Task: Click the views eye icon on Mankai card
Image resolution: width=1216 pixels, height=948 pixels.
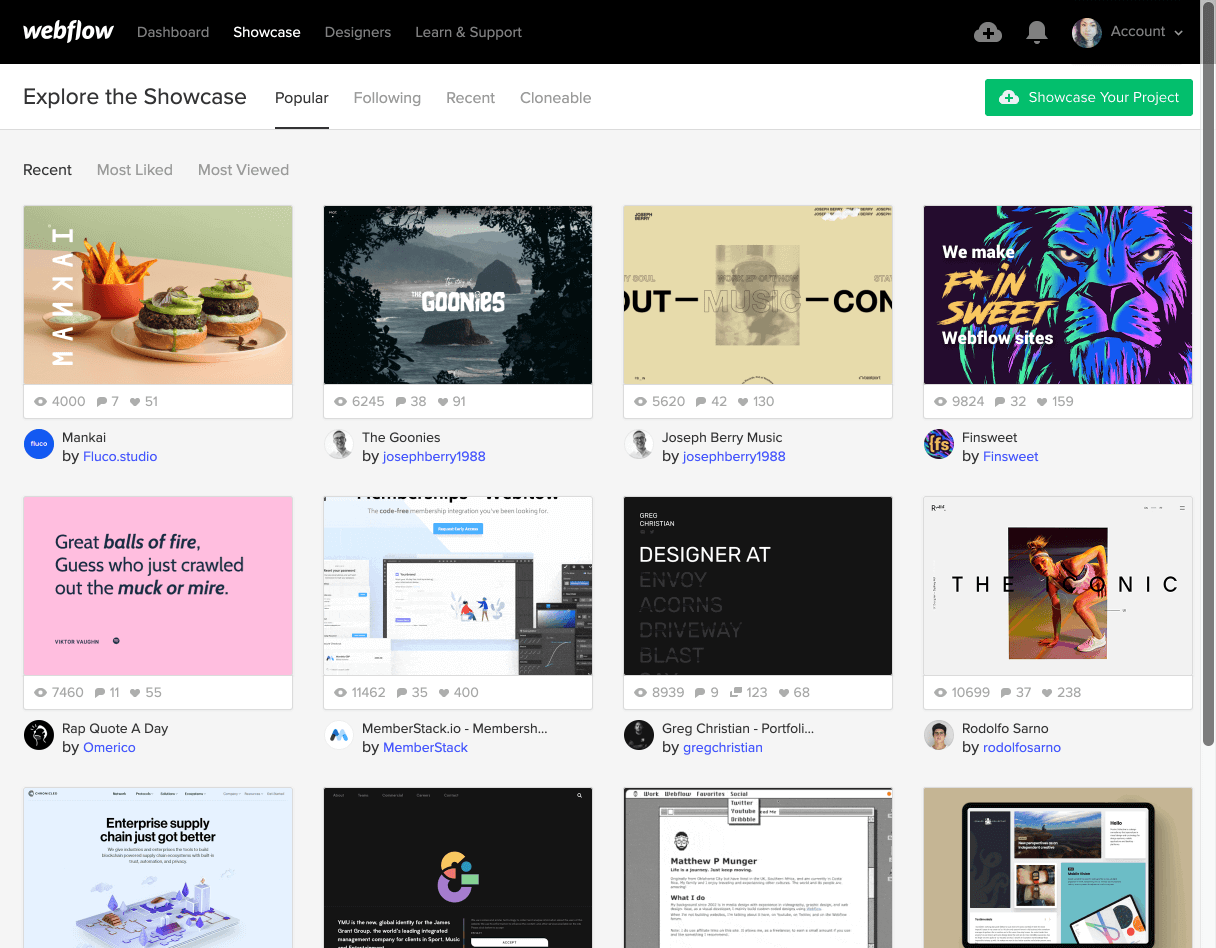Action: (x=41, y=402)
